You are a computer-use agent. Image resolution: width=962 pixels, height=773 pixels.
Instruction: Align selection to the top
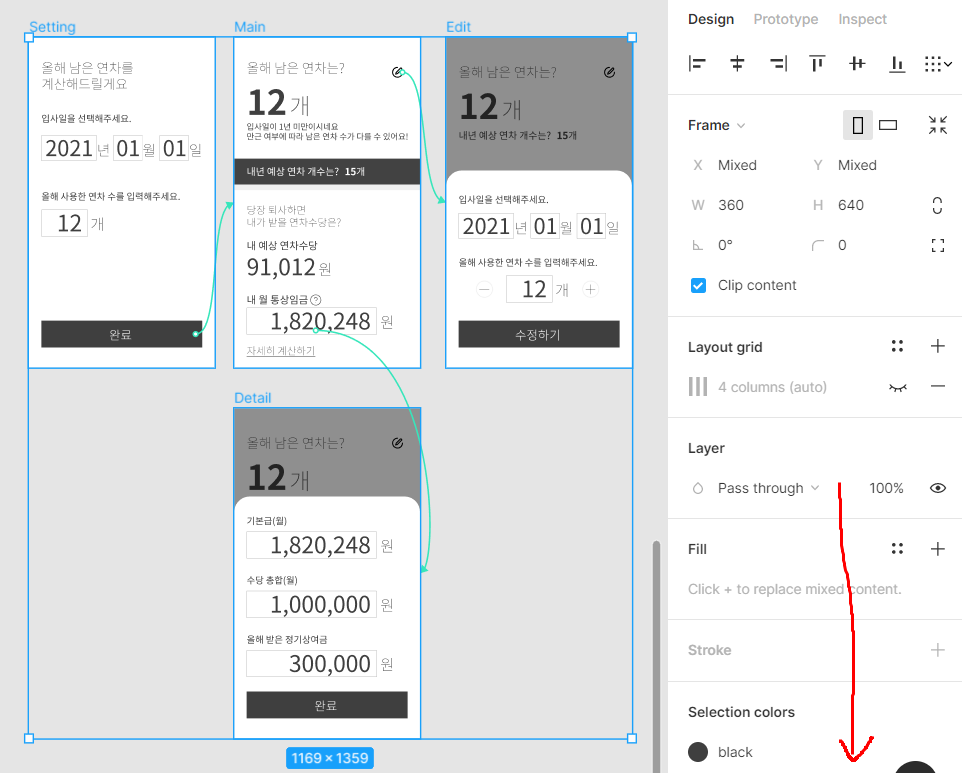817,63
